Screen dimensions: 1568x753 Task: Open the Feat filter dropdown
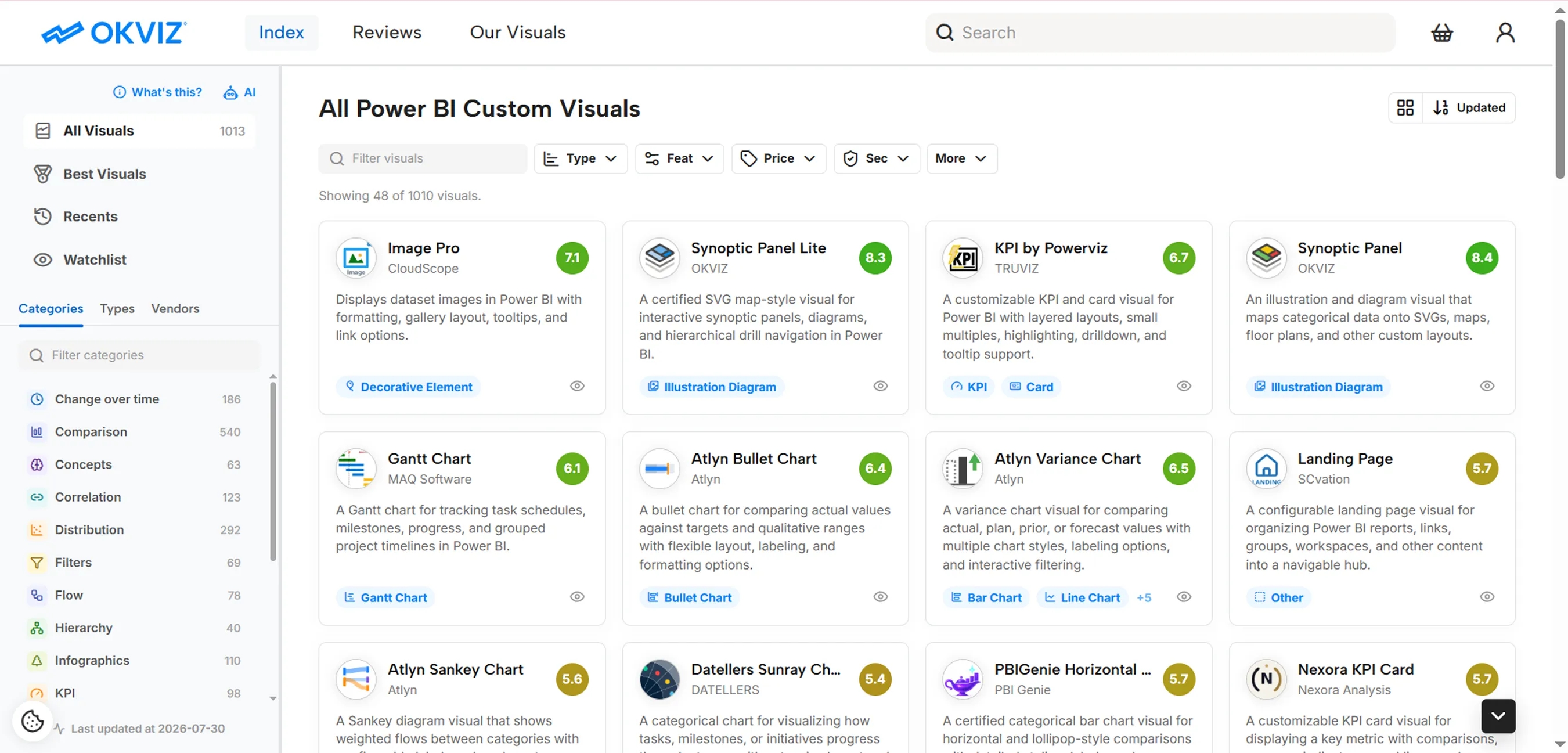pos(679,159)
